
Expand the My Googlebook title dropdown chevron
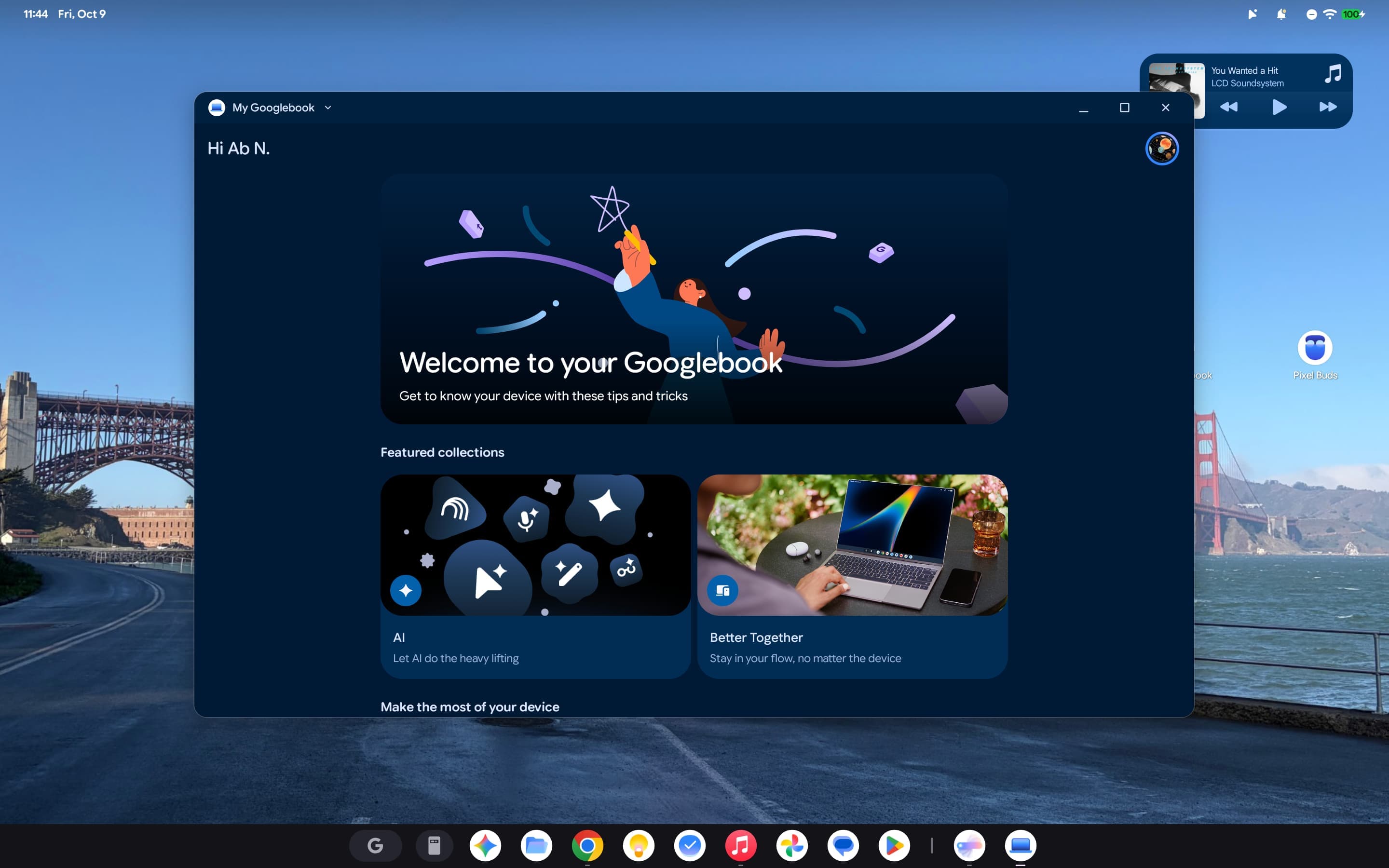[328, 108]
